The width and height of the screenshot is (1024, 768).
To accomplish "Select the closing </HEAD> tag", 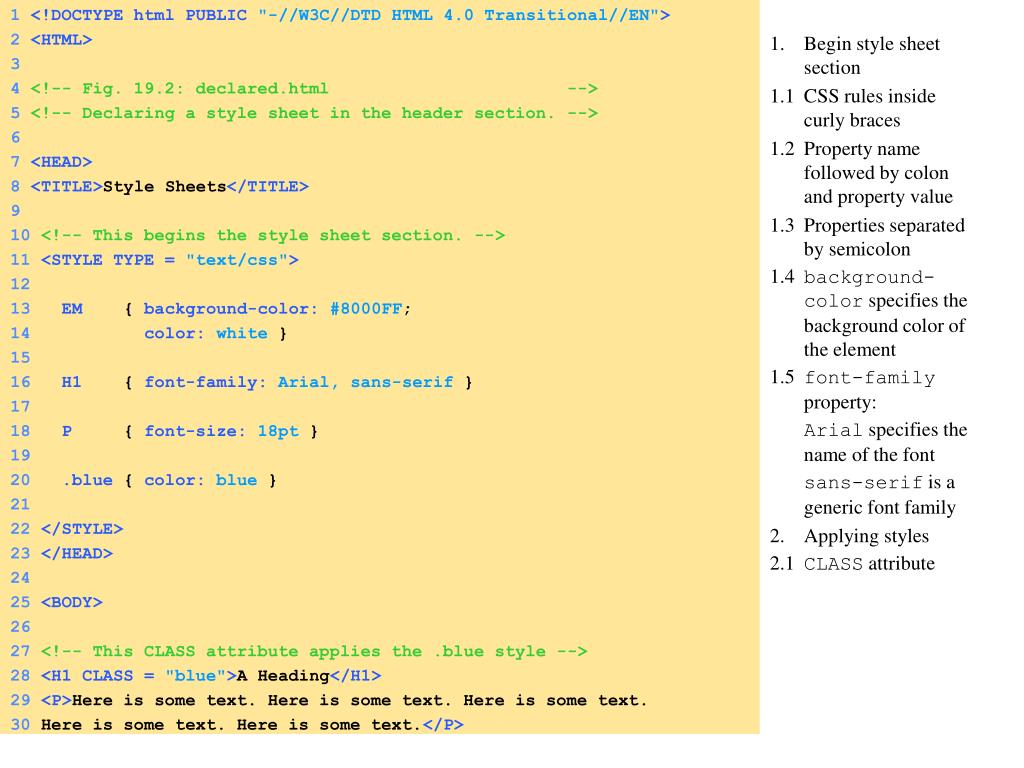I will click(x=76, y=553).
